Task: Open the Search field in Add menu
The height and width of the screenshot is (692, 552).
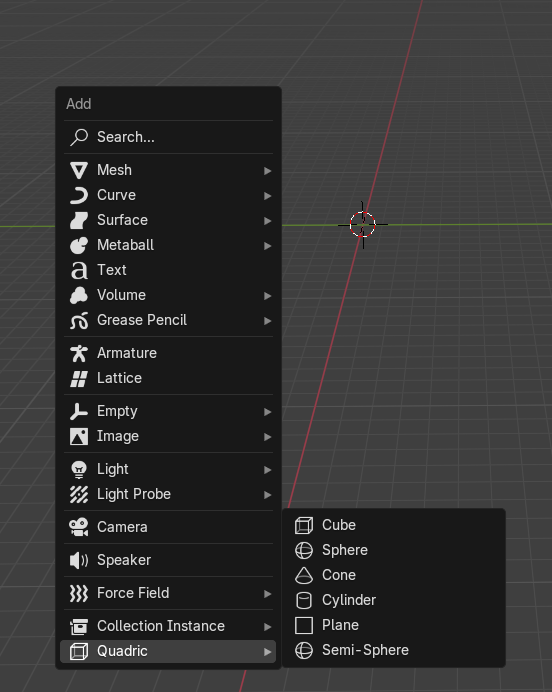Action: [168, 137]
